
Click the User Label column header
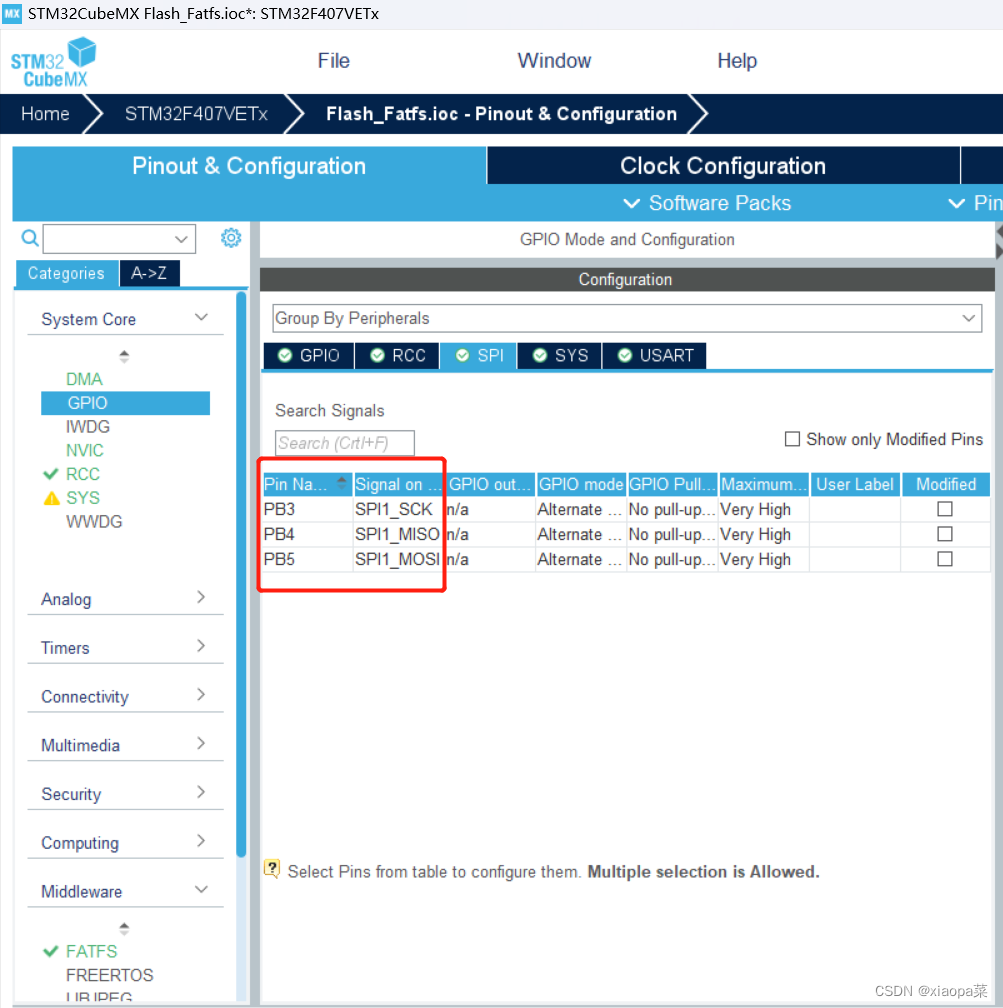coord(854,484)
